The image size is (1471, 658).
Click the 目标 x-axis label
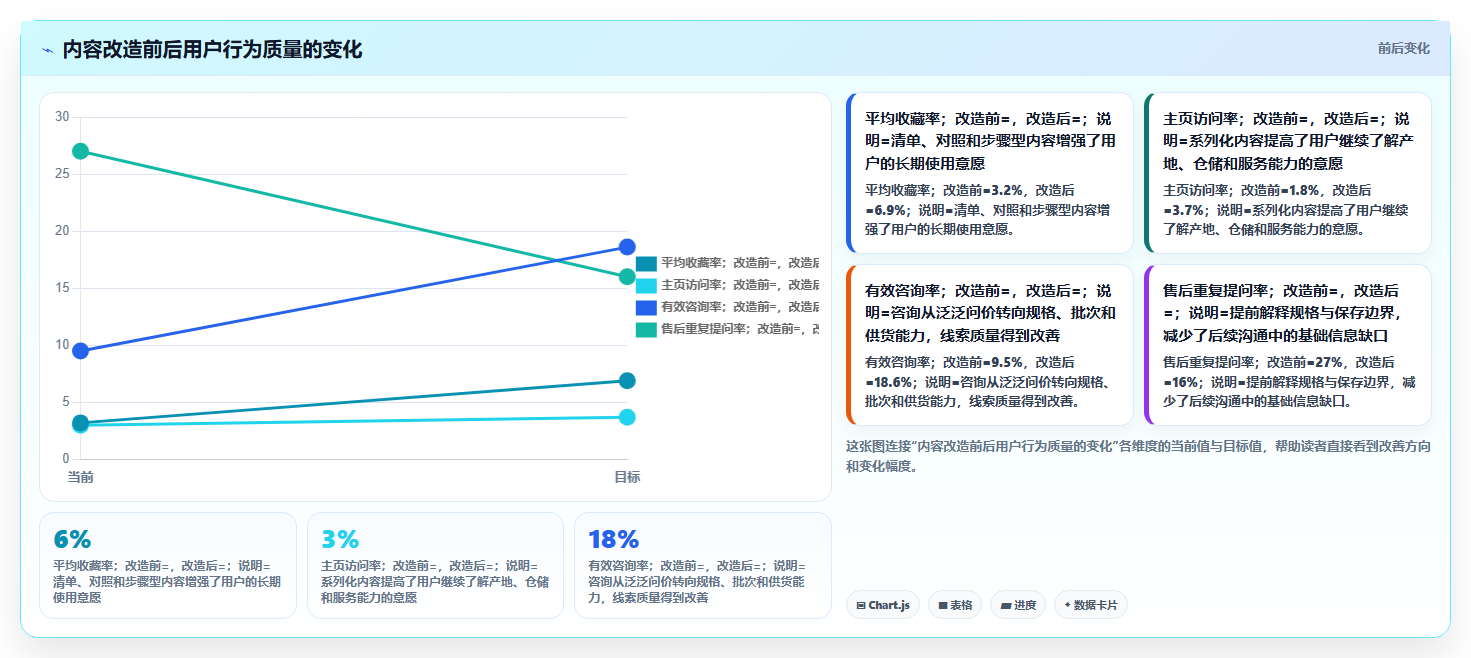627,477
